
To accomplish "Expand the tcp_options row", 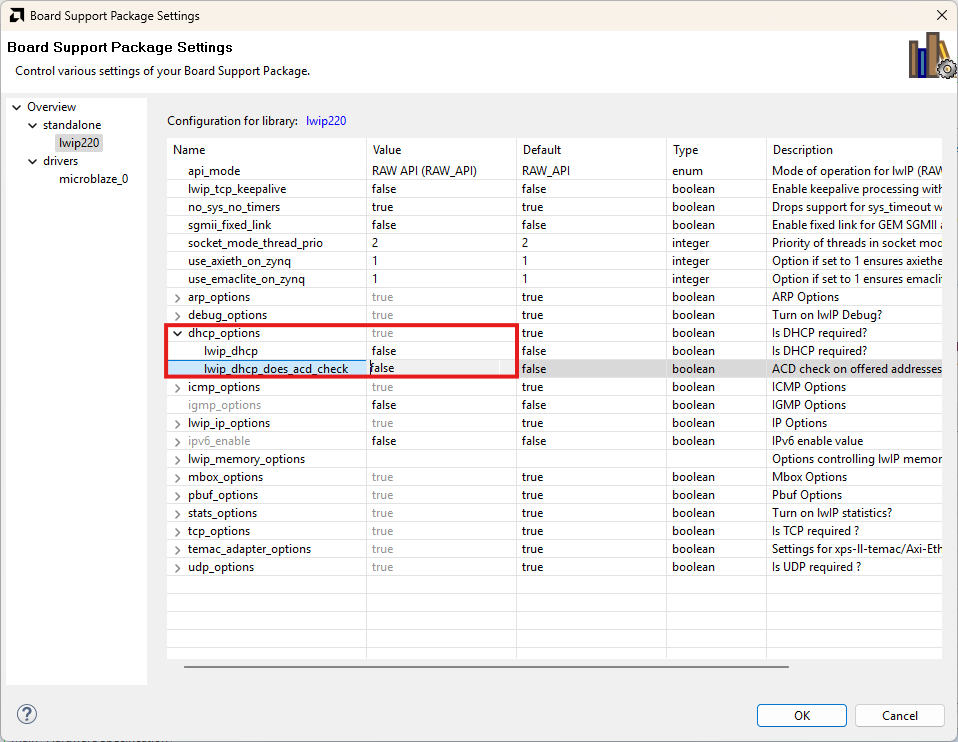I will pyautogui.click(x=178, y=531).
